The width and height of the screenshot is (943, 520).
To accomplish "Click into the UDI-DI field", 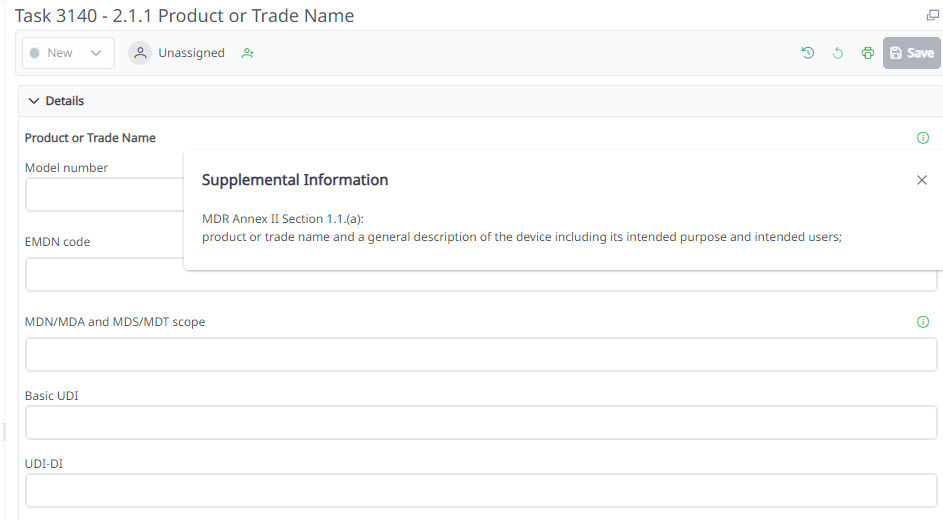I will coord(480,490).
